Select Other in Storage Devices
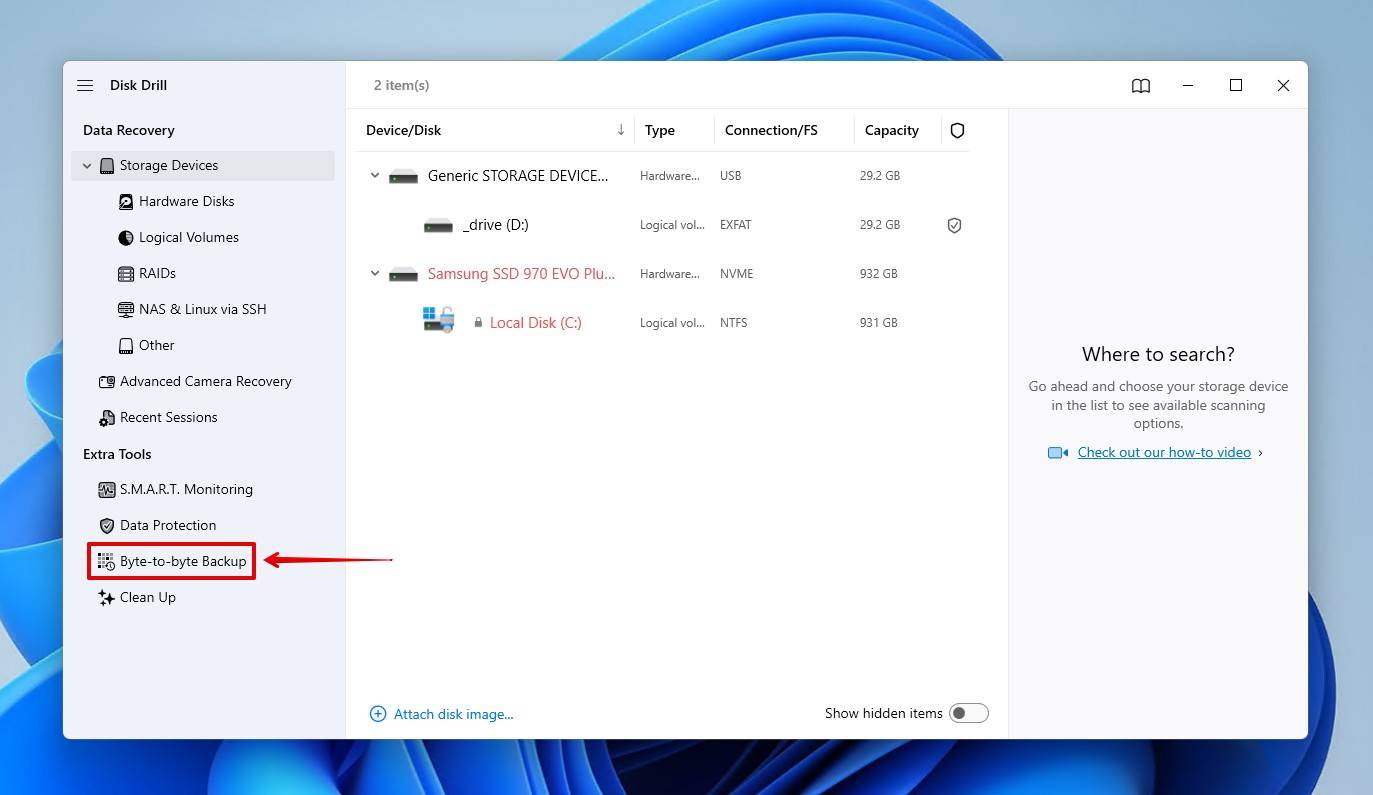Image resolution: width=1373 pixels, height=795 pixels. tap(157, 346)
